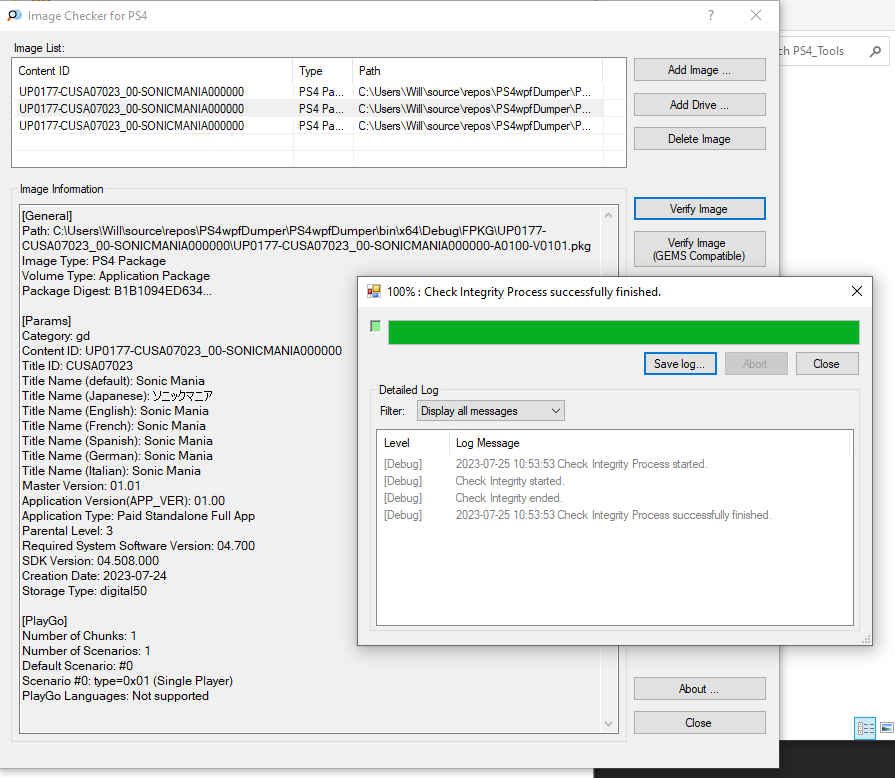Close the progress dialog with Close button

(x=827, y=364)
